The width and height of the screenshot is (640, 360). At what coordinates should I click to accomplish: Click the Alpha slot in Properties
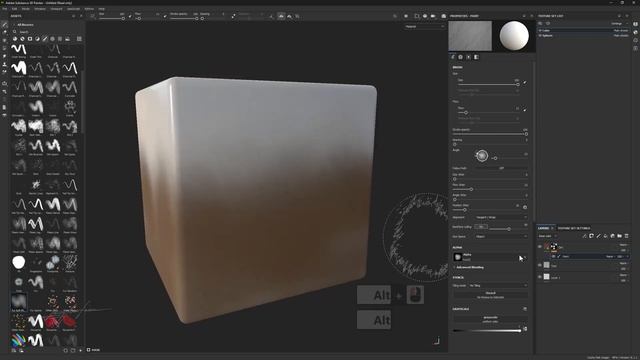(x=490, y=257)
